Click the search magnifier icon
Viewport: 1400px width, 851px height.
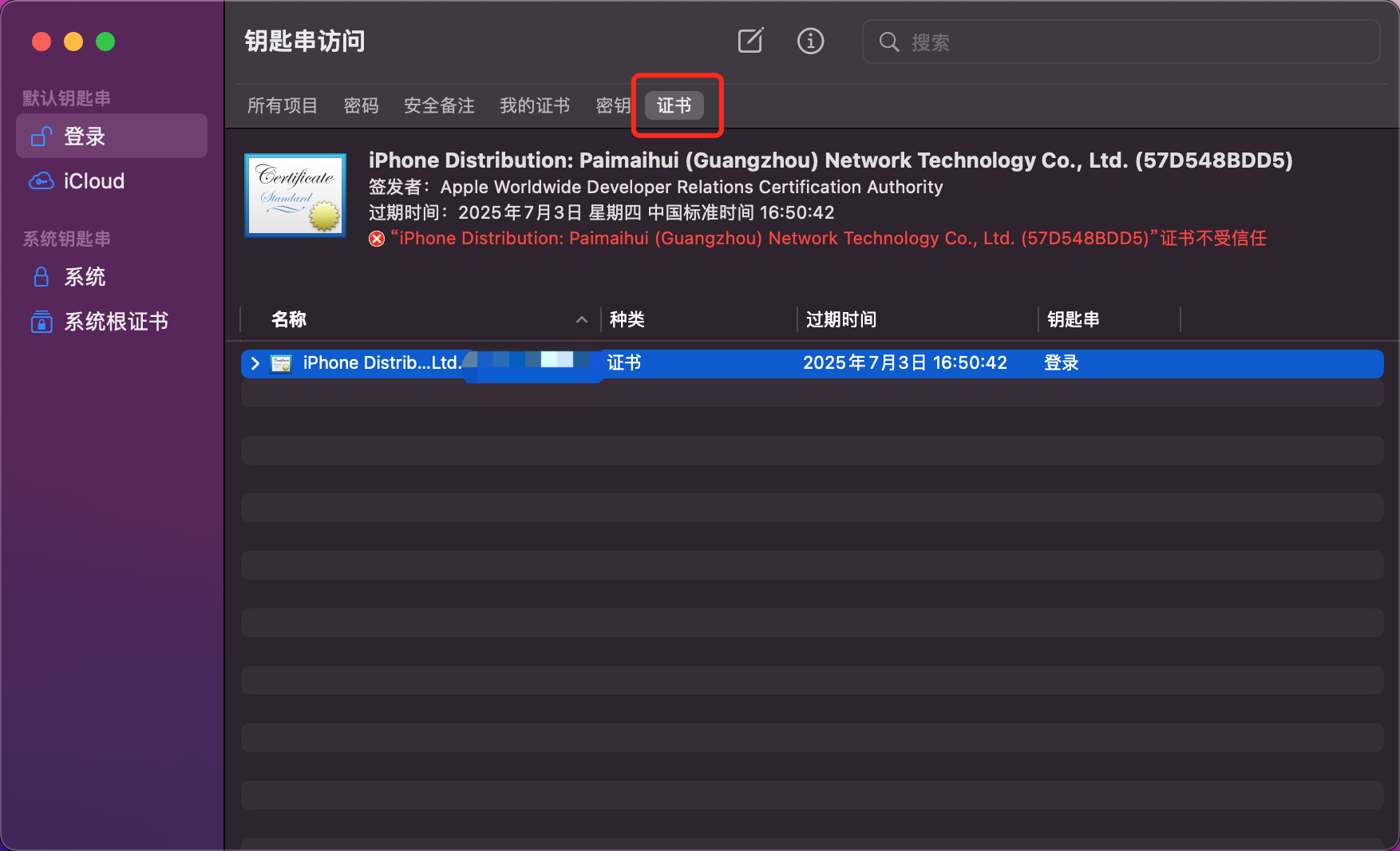pyautogui.click(x=888, y=42)
